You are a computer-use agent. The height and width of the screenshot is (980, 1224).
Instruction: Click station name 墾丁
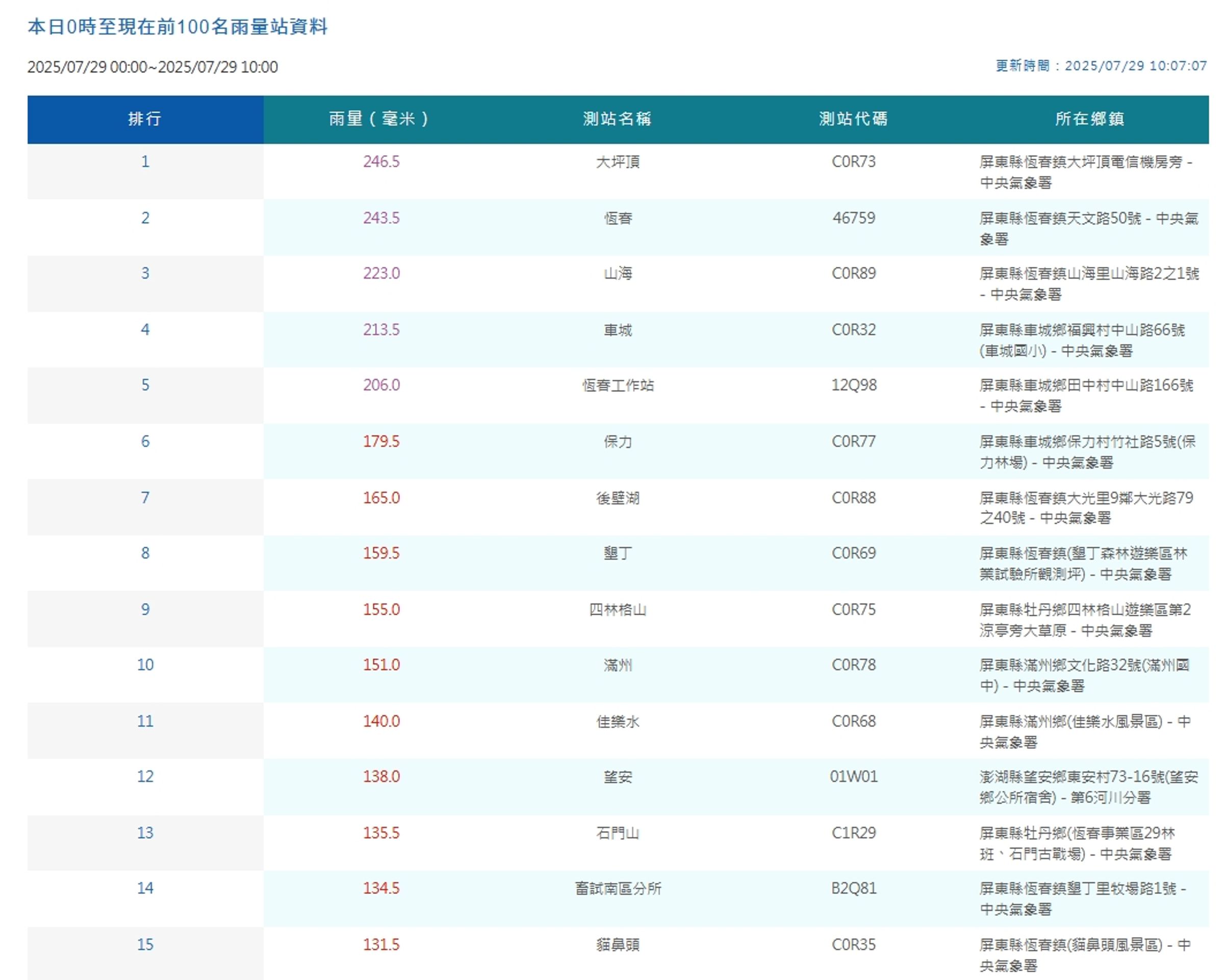[x=618, y=552]
